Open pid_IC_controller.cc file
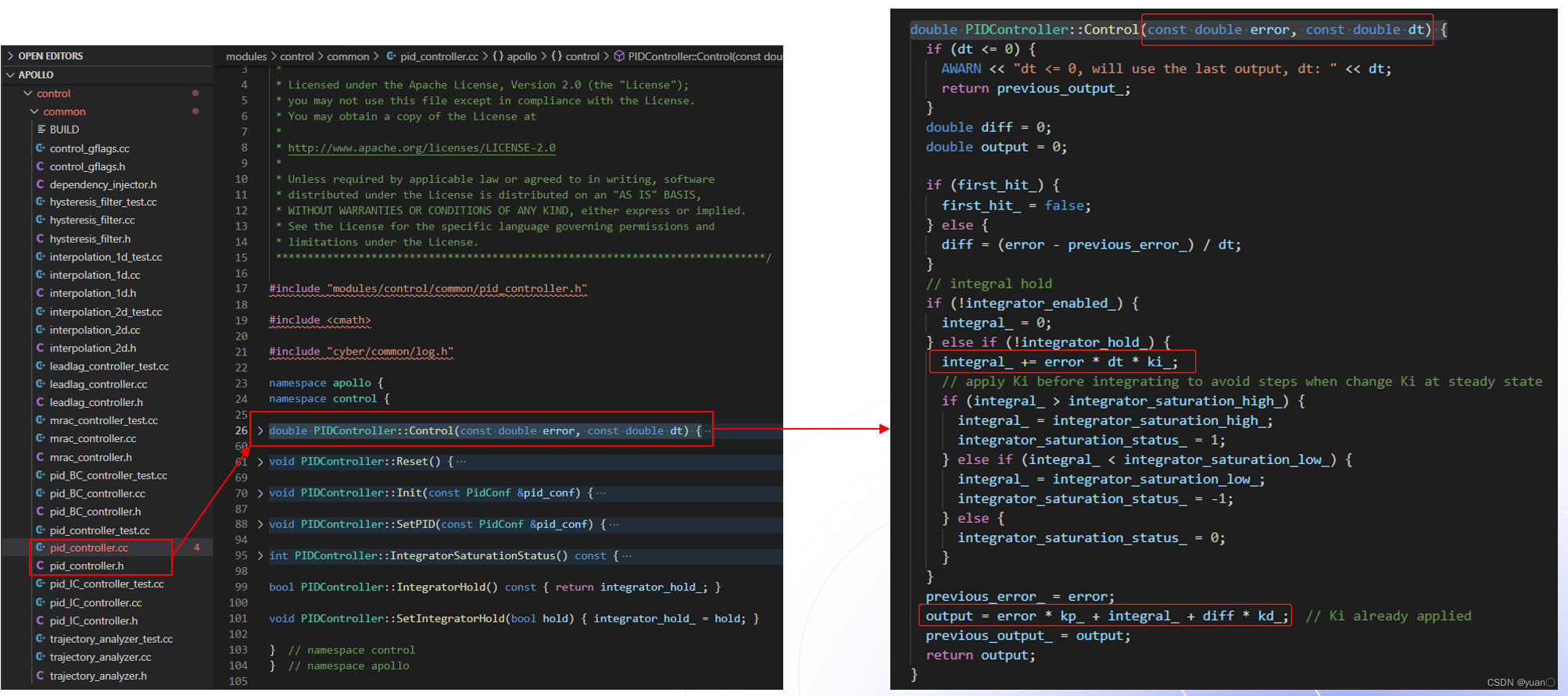This screenshot has height=696, width=1568. (95, 603)
